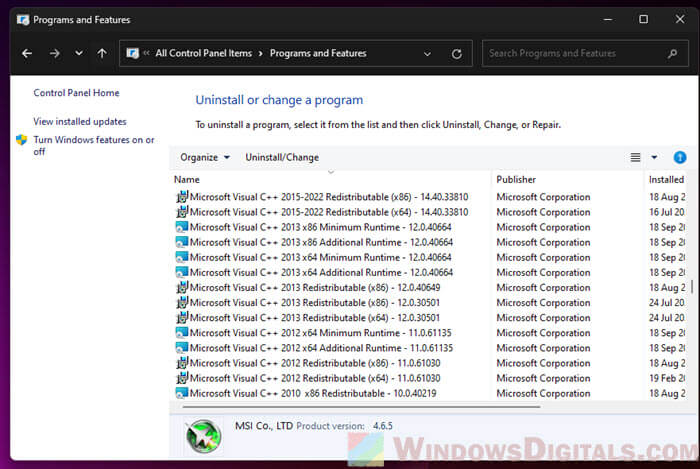
Task: Go up one level with the up arrow
Action: coord(102,54)
